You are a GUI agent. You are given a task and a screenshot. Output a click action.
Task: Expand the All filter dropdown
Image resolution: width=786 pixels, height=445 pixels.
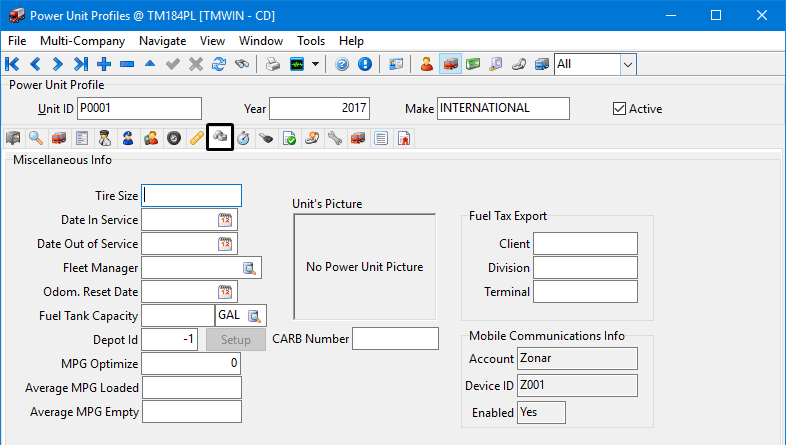coord(628,64)
